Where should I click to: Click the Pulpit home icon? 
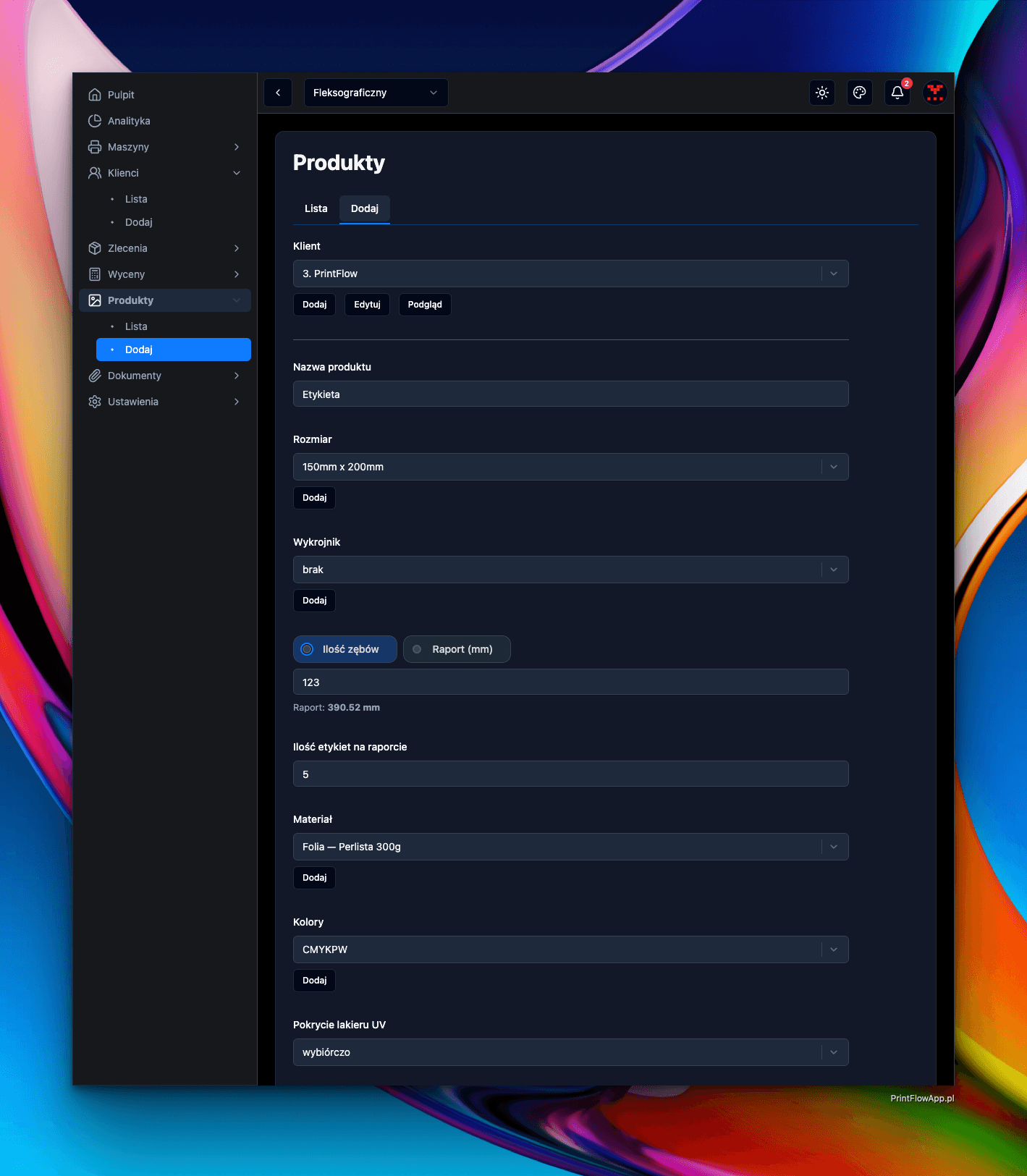tap(95, 95)
